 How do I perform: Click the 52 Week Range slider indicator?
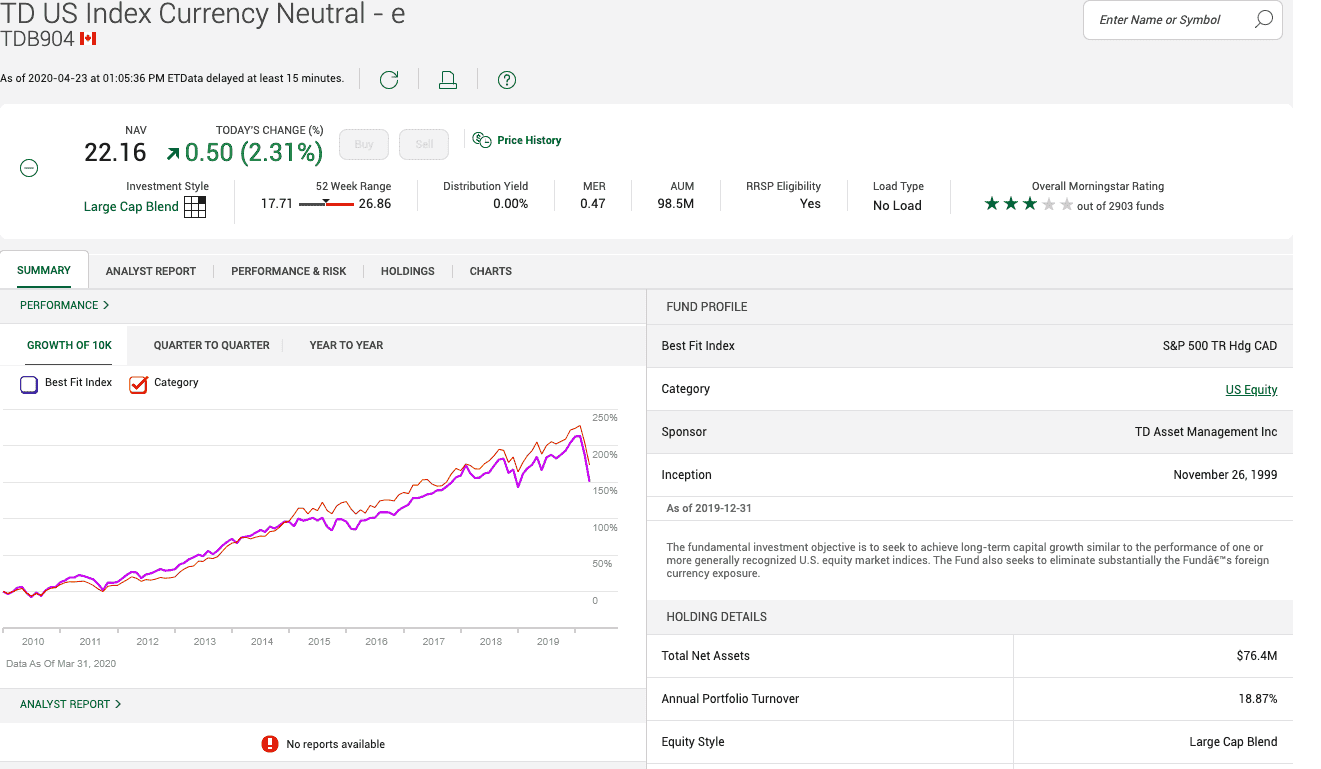(326, 203)
